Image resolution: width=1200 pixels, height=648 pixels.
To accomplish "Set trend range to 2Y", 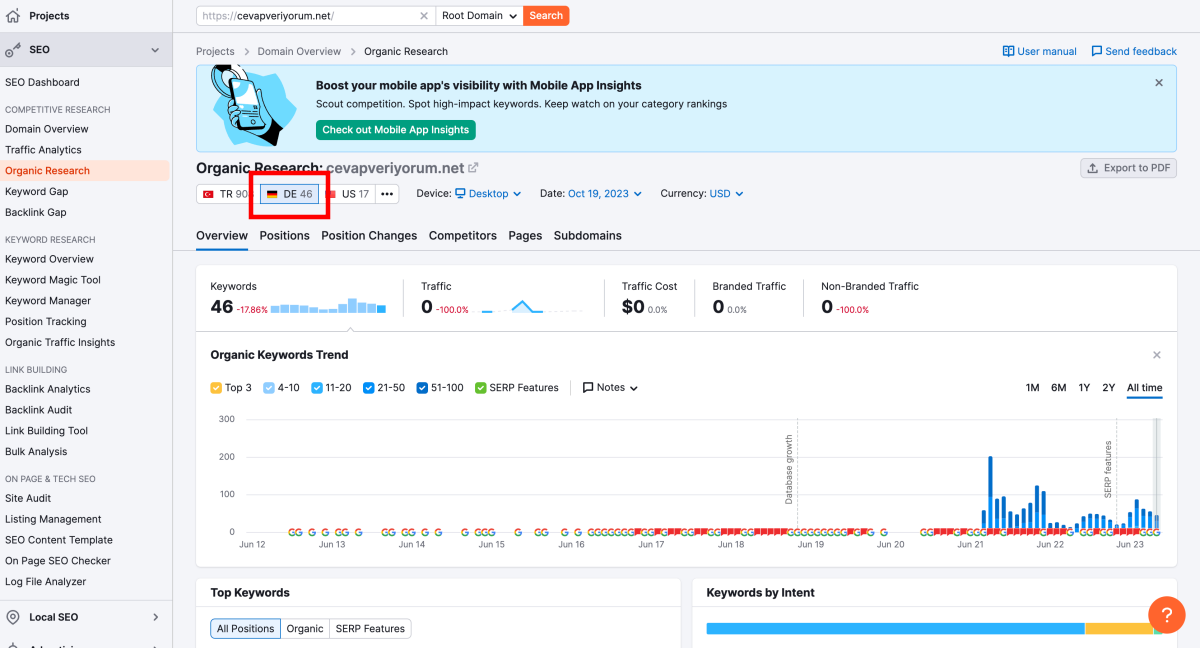I will point(1109,388).
